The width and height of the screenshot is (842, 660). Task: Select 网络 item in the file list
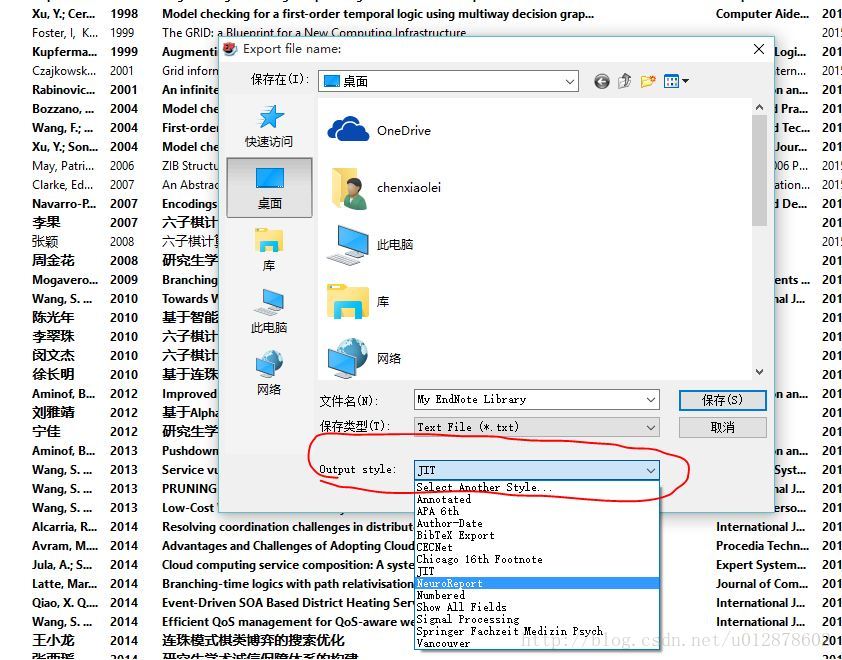[364, 358]
